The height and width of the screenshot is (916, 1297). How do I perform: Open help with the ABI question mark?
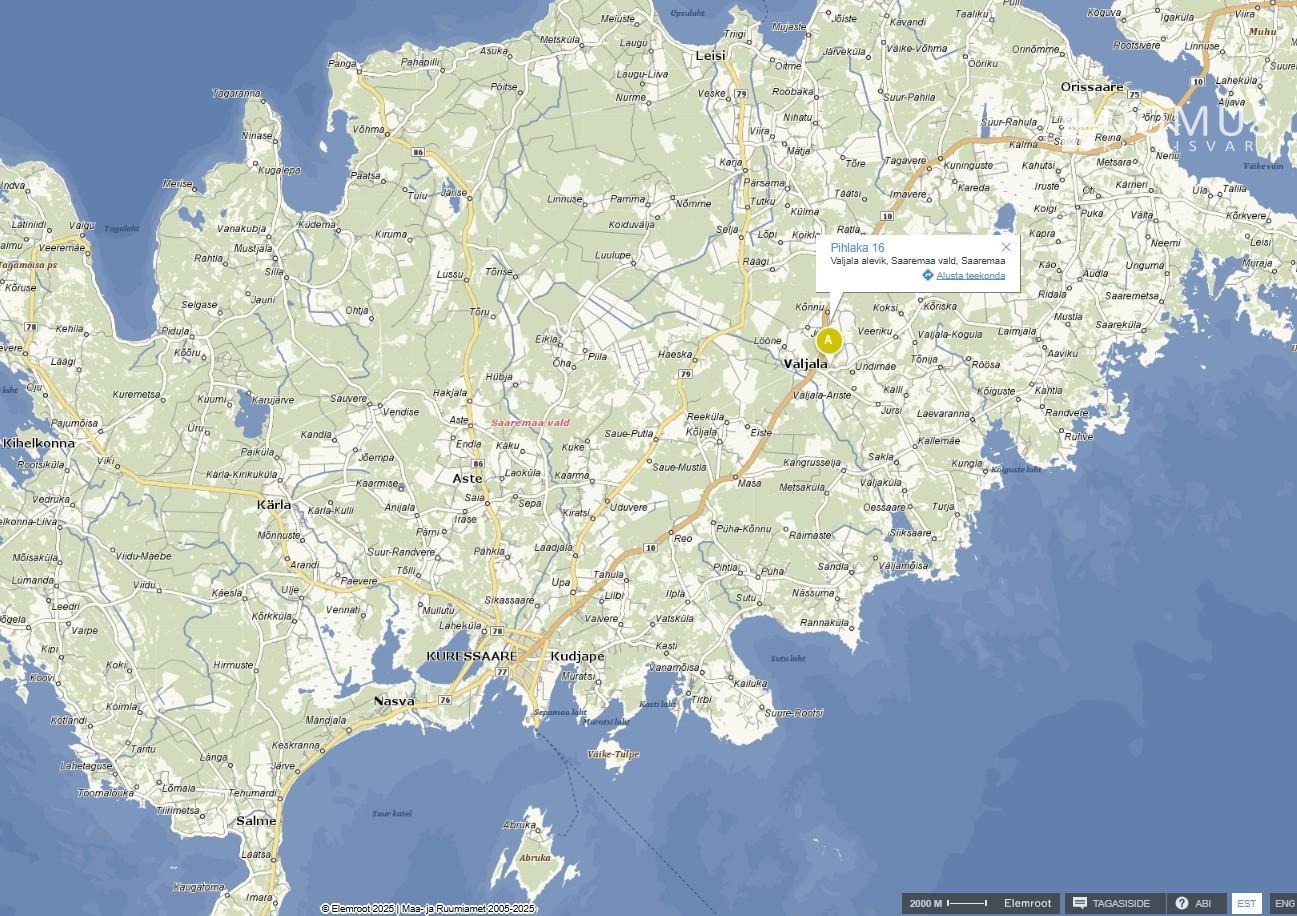1181,903
